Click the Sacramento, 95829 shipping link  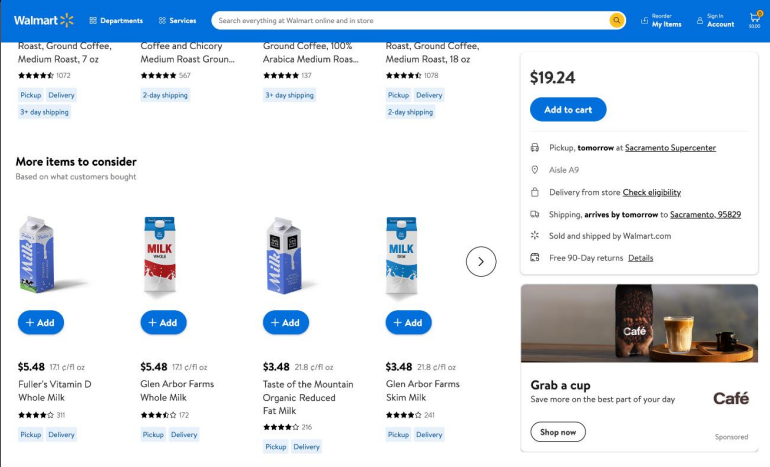click(705, 214)
